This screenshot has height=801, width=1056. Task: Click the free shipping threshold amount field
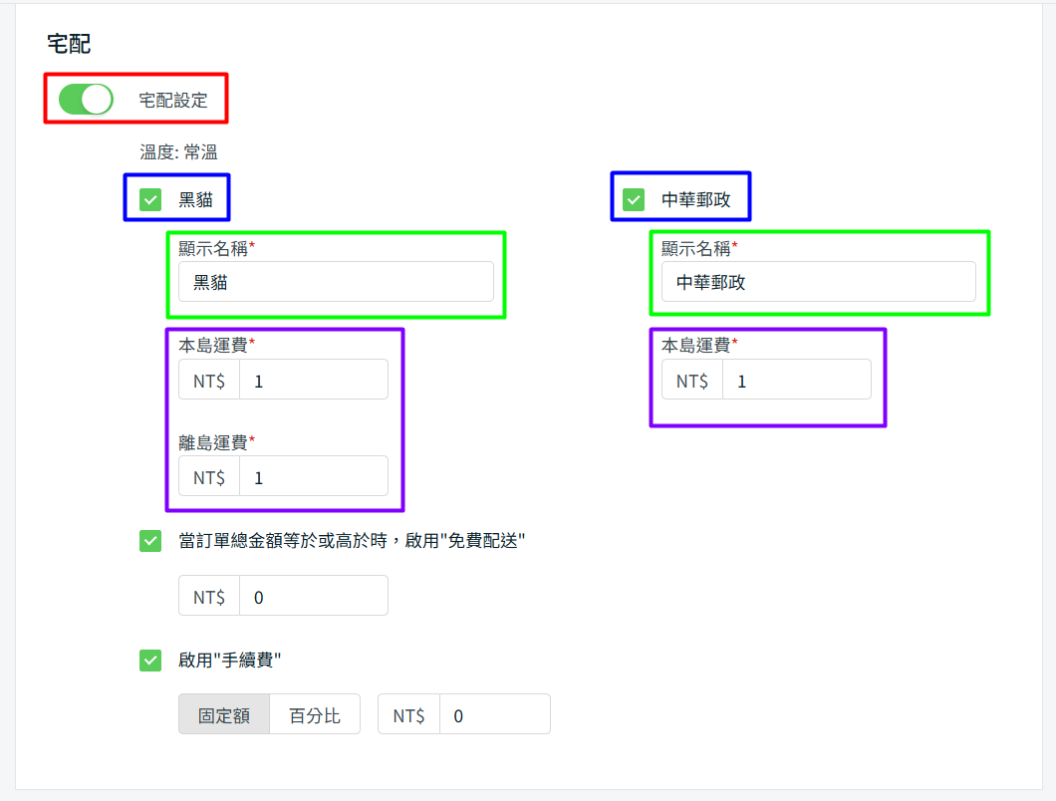(x=313, y=597)
